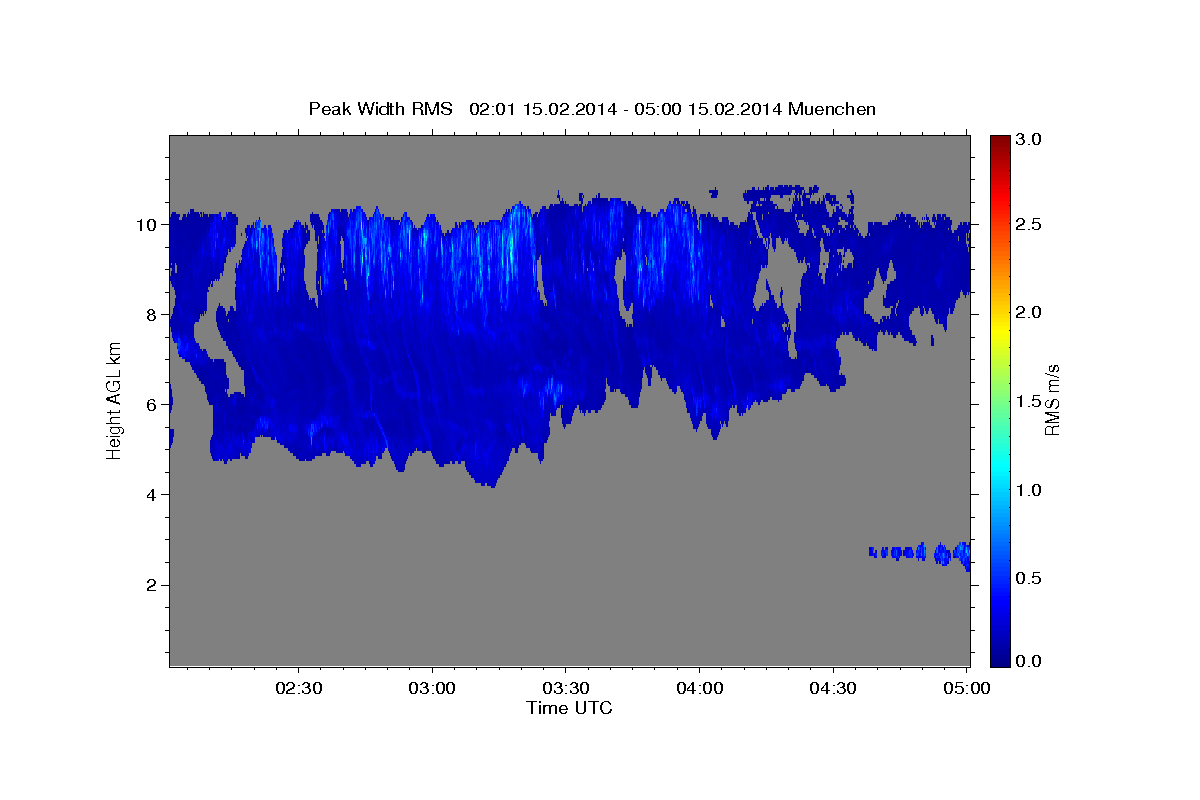Click the colorbar label '2.0'
Screen dimensions: 1200x800
pyautogui.click(x=1029, y=312)
